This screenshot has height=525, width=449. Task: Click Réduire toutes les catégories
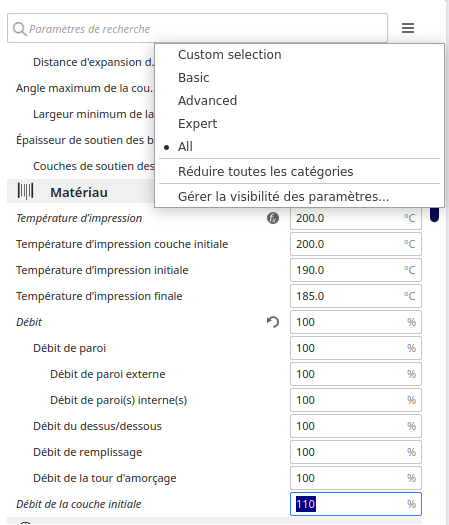click(299, 171)
